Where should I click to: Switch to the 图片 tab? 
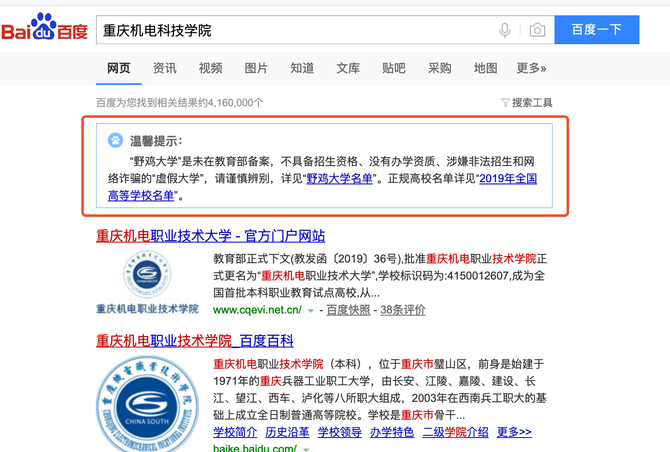click(256, 68)
